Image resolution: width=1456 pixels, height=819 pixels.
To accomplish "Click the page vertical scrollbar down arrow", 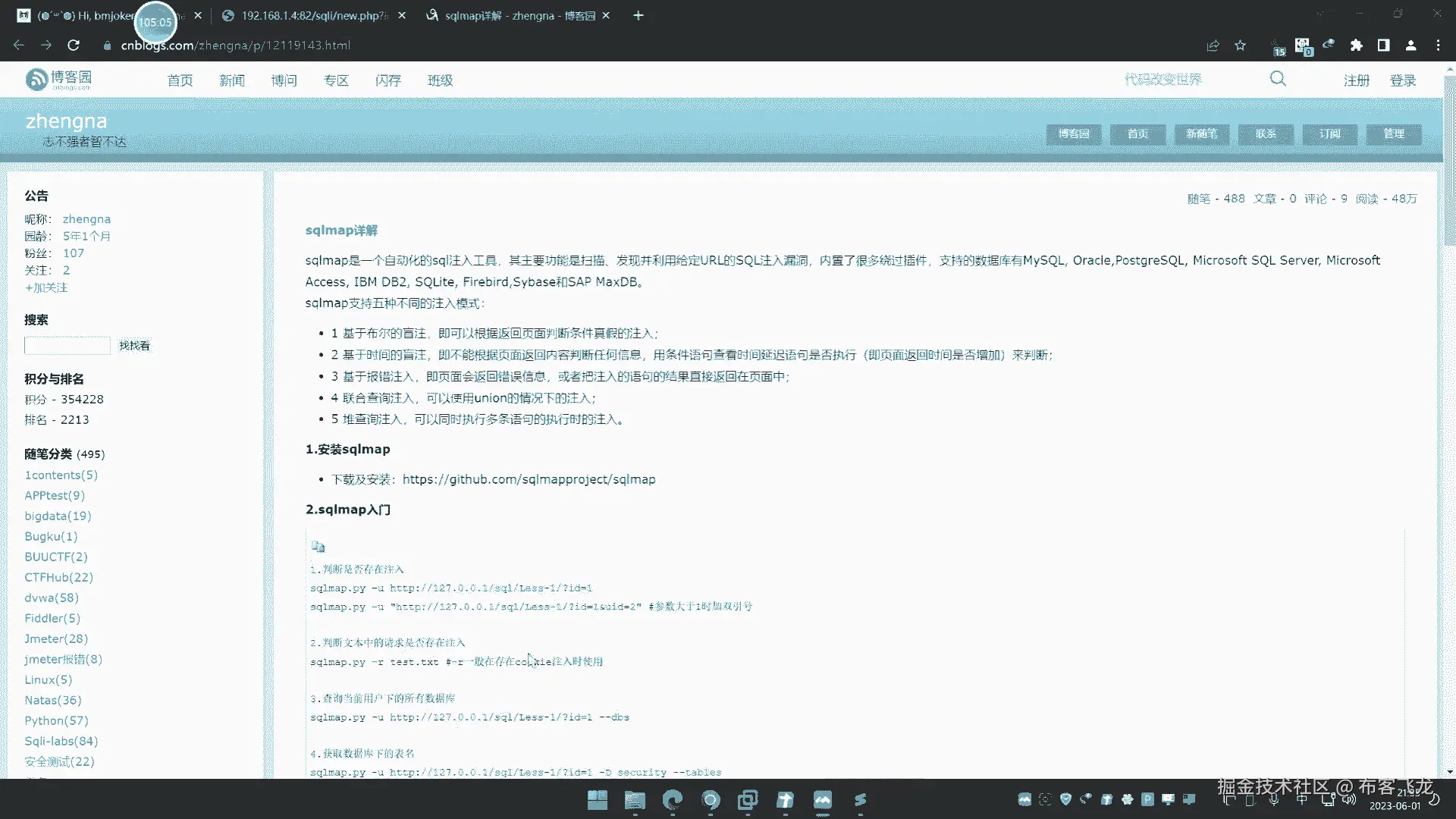I will point(1449,772).
